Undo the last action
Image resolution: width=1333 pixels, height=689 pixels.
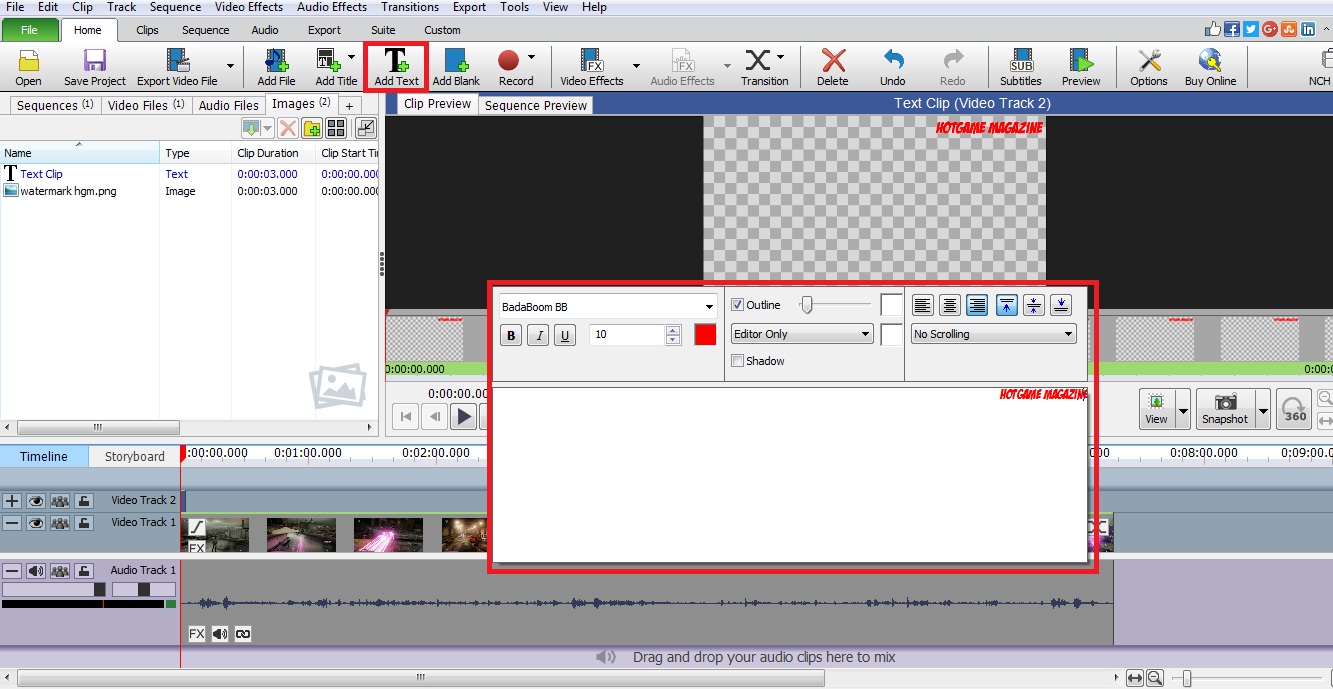(891, 66)
